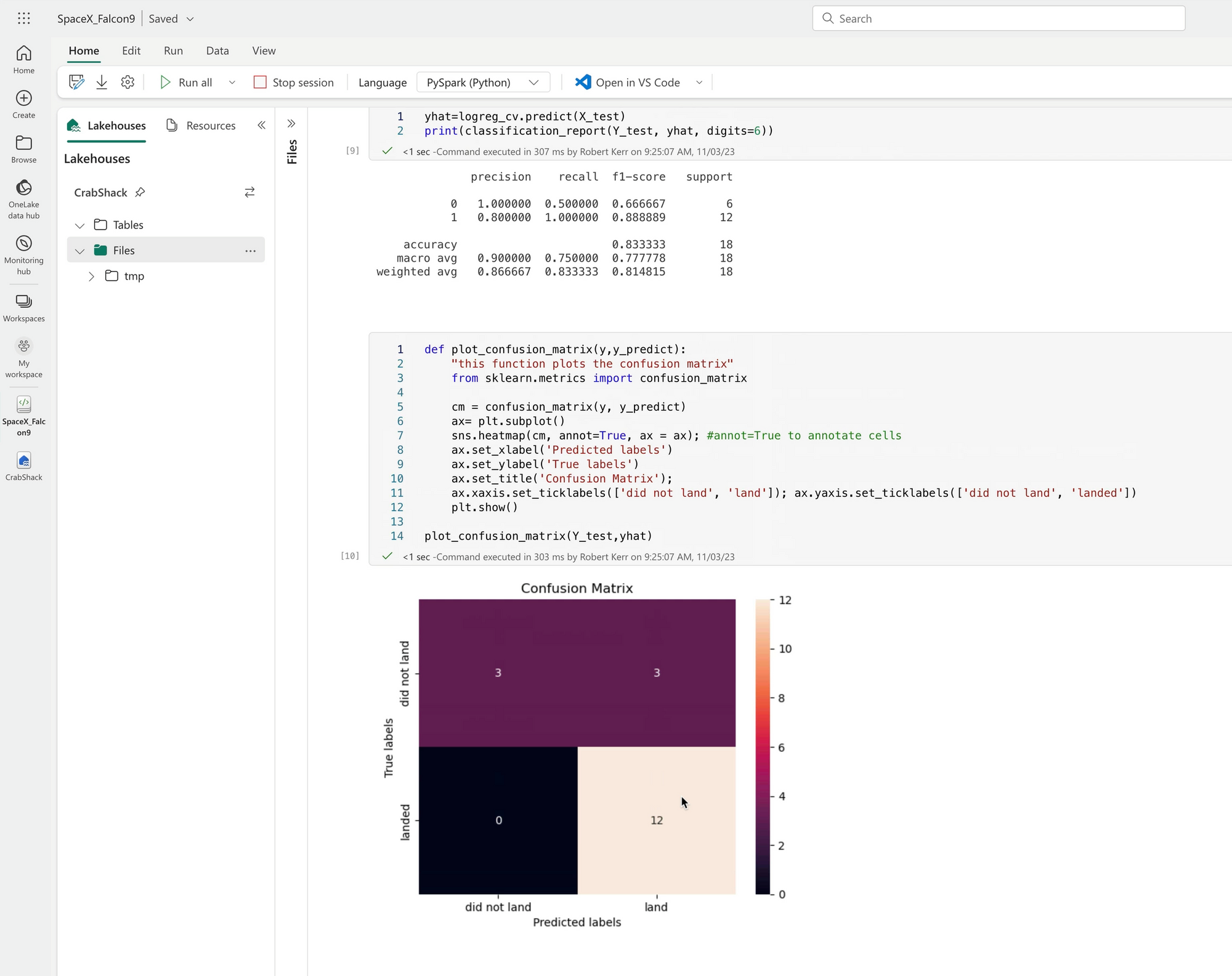1232x976 pixels.
Task: Open Run all dropdown arrow
Action: click(232, 83)
